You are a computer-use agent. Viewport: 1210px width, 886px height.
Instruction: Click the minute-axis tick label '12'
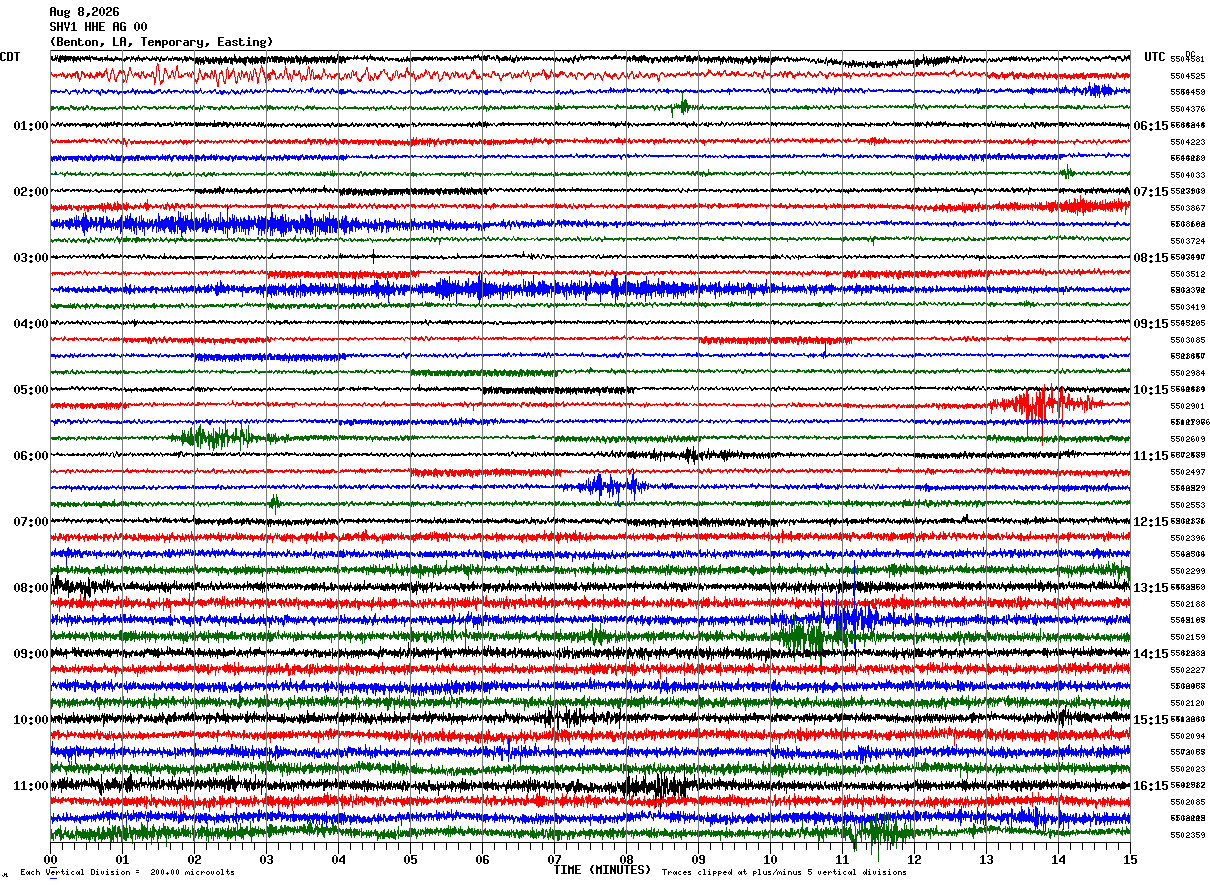(914, 859)
